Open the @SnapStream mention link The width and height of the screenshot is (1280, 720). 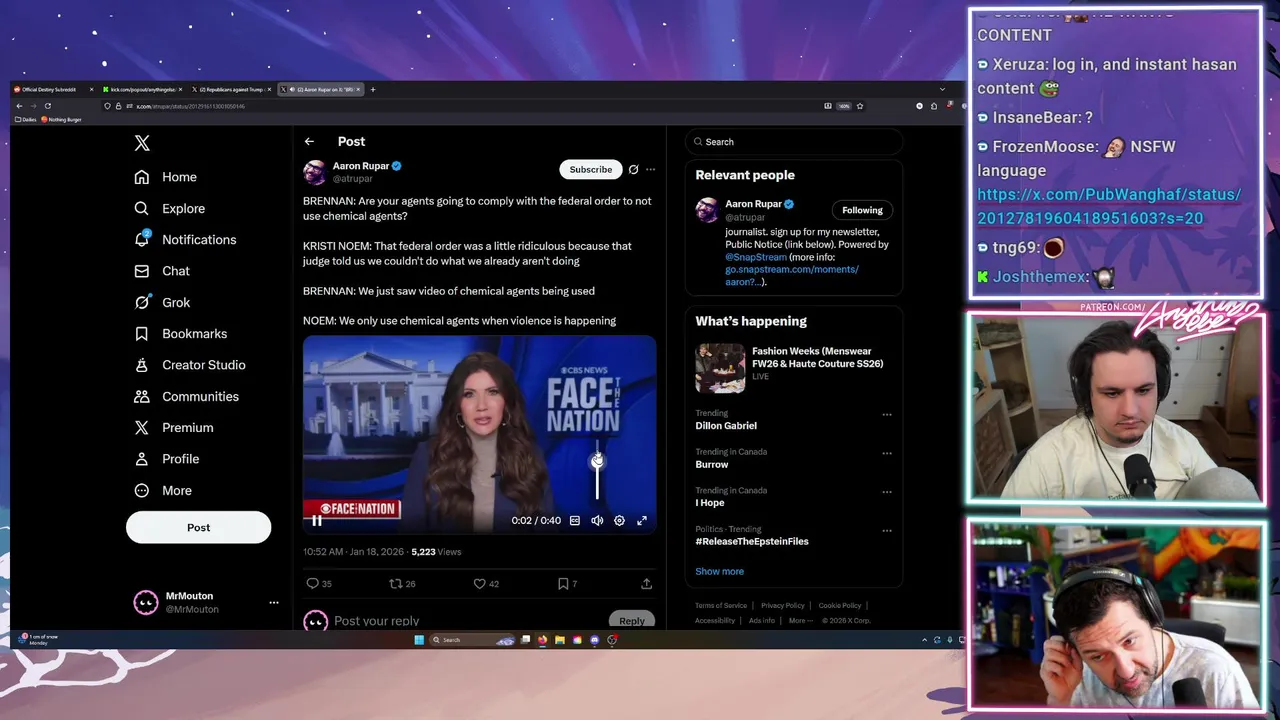tap(756, 257)
